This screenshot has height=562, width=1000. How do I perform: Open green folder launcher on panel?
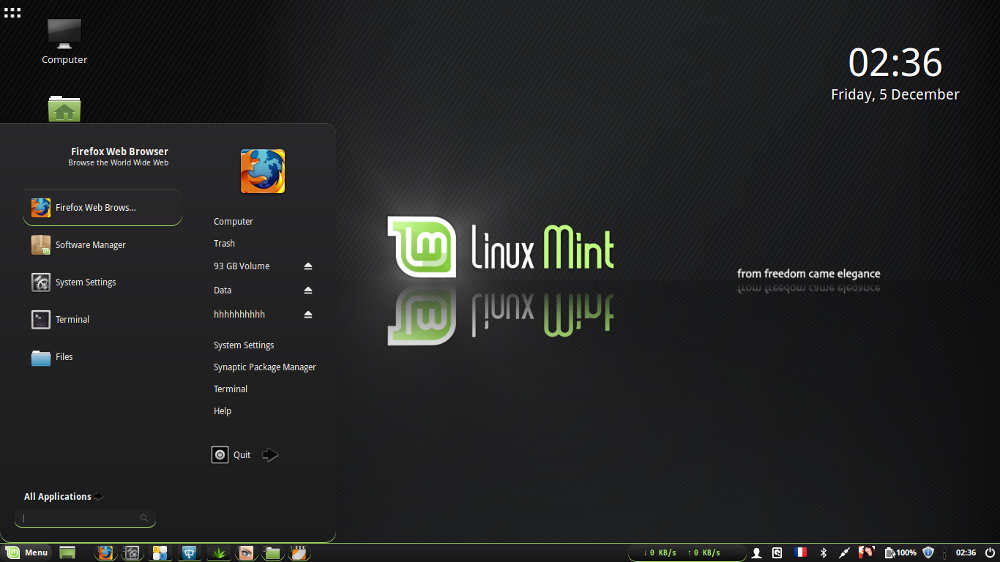(x=272, y=552)
